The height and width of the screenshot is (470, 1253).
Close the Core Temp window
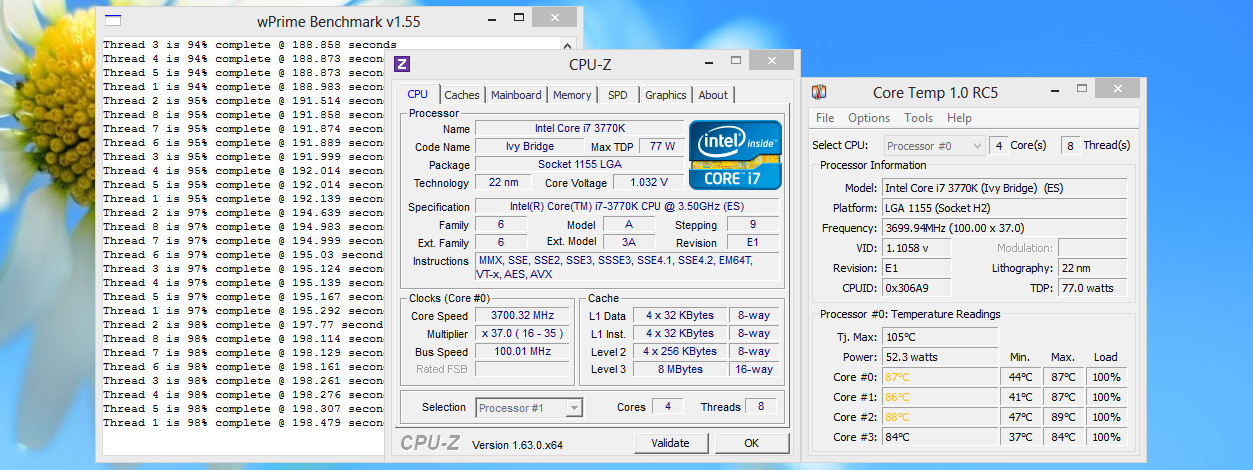[x=1116, y=88]
